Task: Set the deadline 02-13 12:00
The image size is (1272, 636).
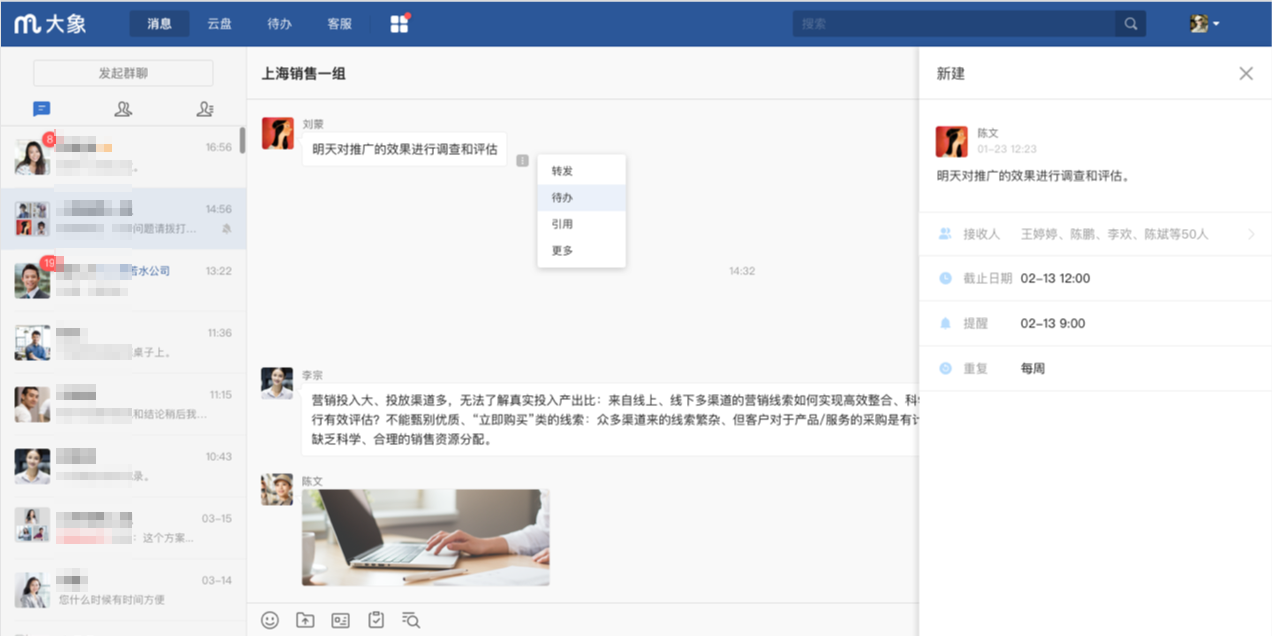Action: 1055,278
